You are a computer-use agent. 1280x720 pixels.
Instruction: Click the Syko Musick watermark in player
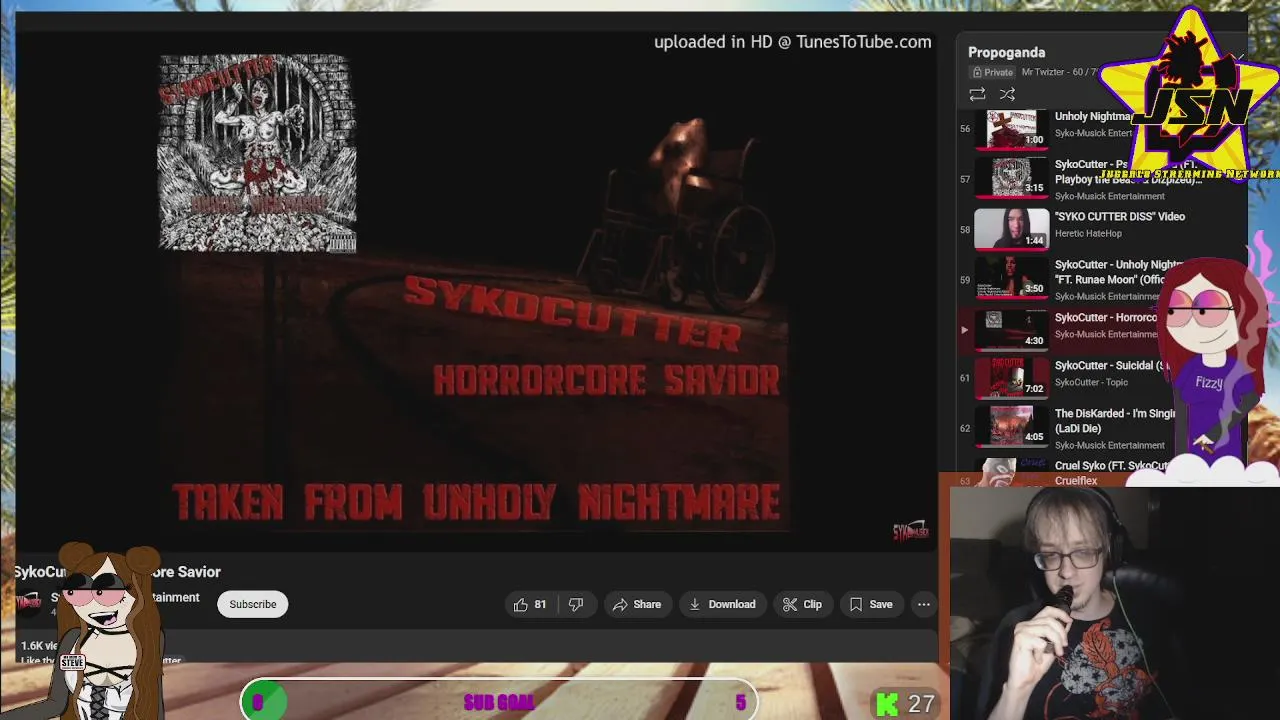click(x=910, y=532)
